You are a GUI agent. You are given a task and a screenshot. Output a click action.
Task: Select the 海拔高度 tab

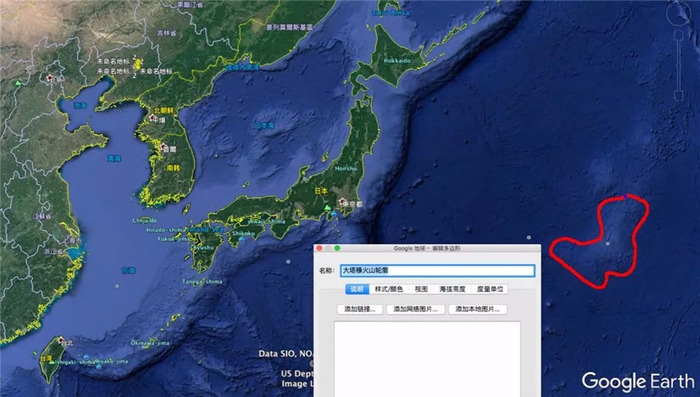point(452,289)
